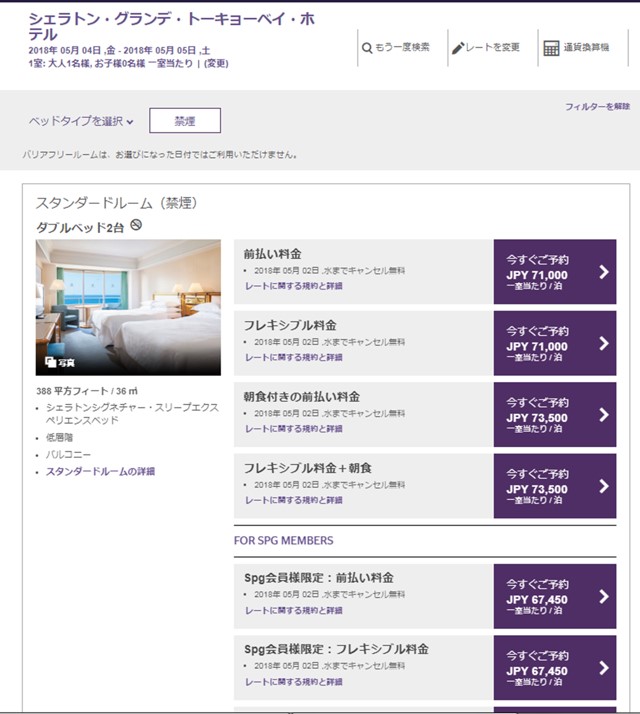Click the (変更) link for room occupancy
The width and height of the screenshot is (640, 714).
216,63
